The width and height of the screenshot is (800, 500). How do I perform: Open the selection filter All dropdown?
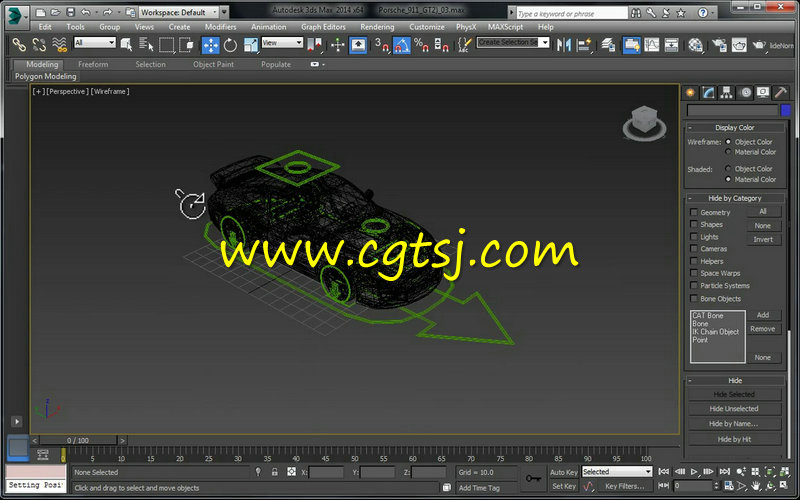click(x=95, y=43)
